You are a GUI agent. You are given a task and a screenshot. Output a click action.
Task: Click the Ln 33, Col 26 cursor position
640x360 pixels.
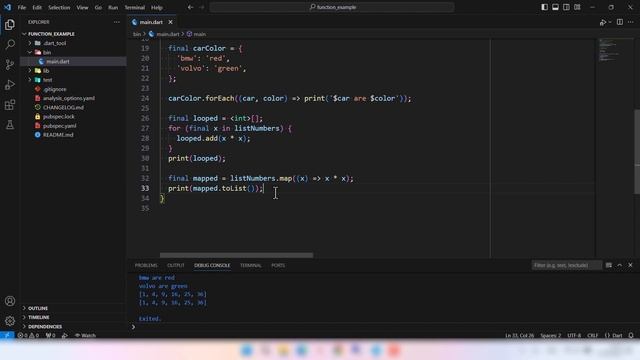tap(519, 335)
